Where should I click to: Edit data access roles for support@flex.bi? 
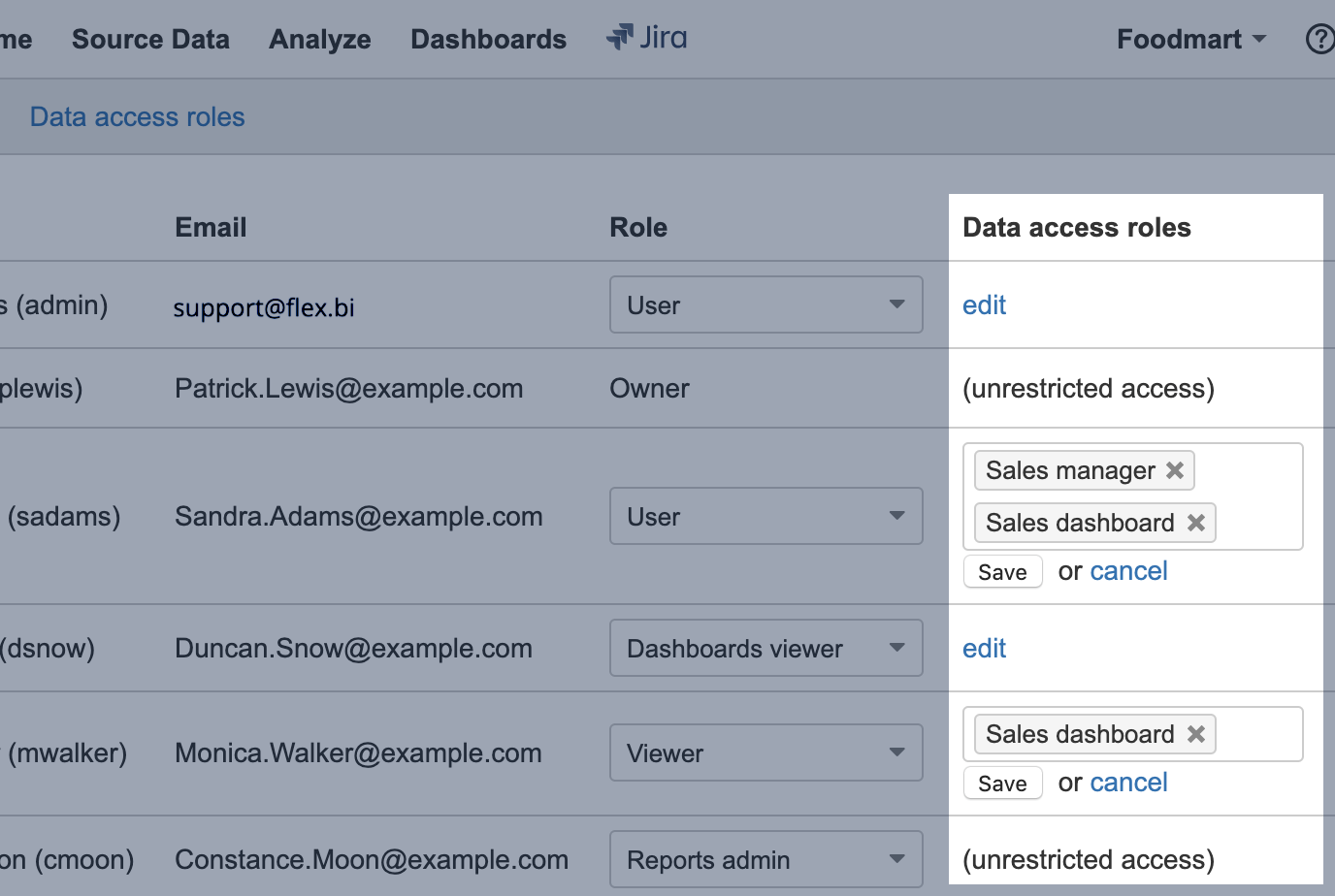pyautogui.click(x=984, y=304)
